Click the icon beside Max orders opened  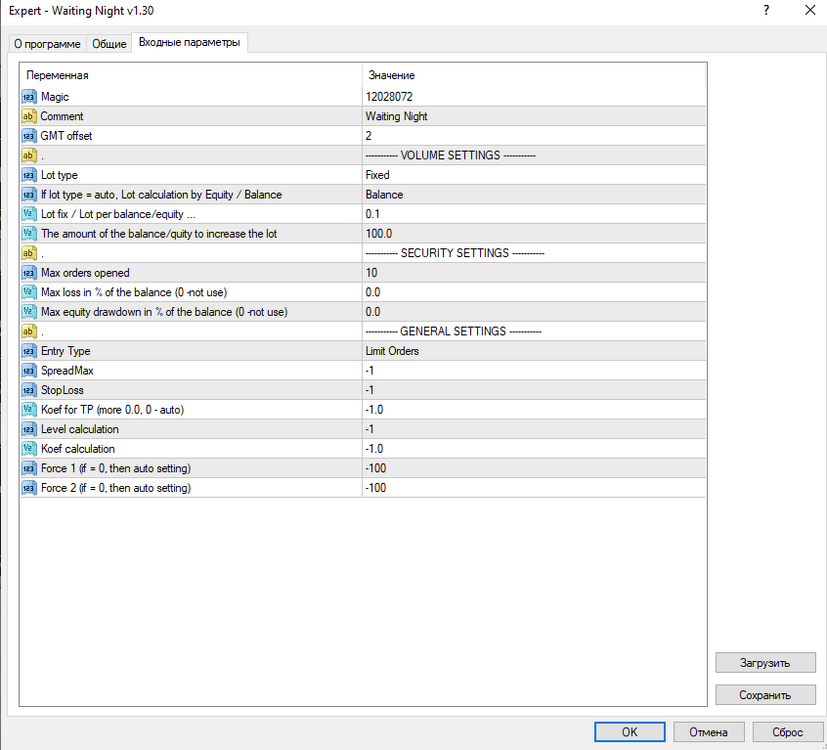(29, 273)
